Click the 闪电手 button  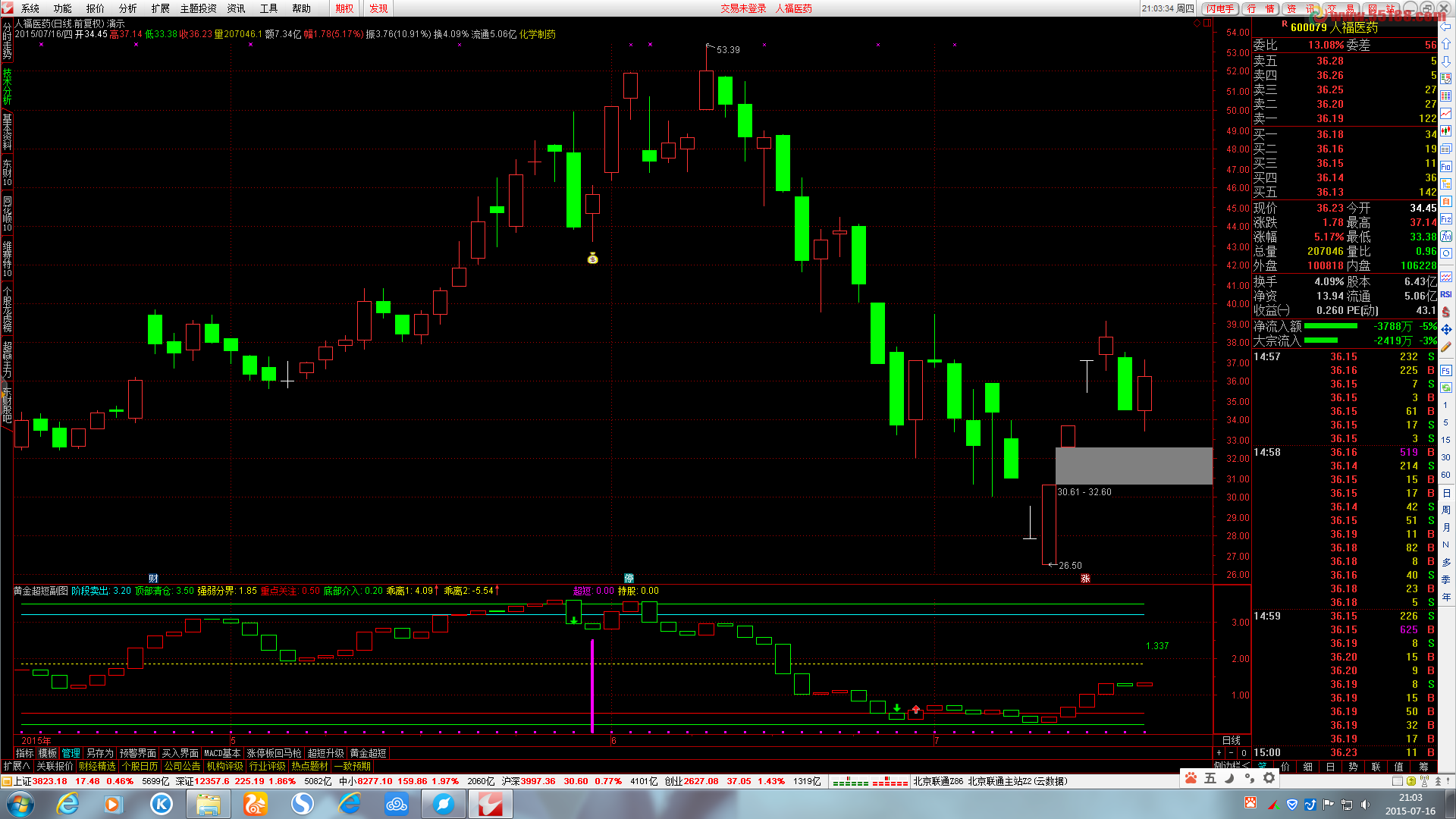point(1221,8)
